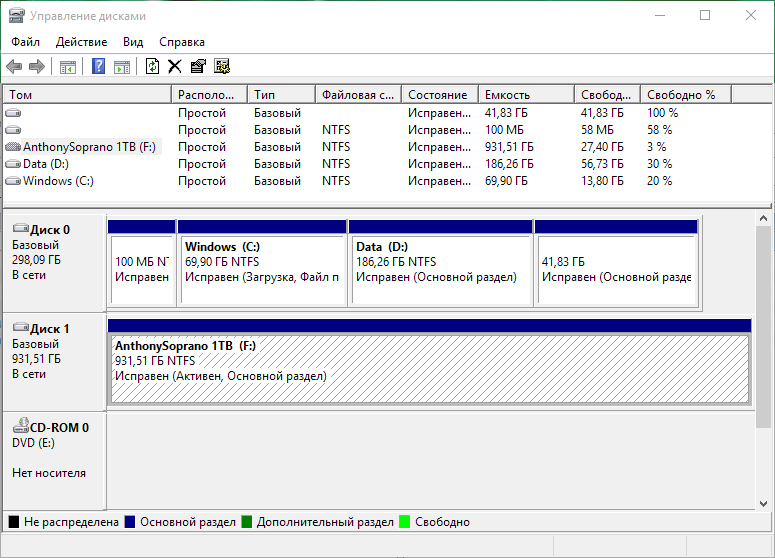Select the AnthonySoprano 1TB (F:) list row

pyautogui.click(x=89, y=146)
